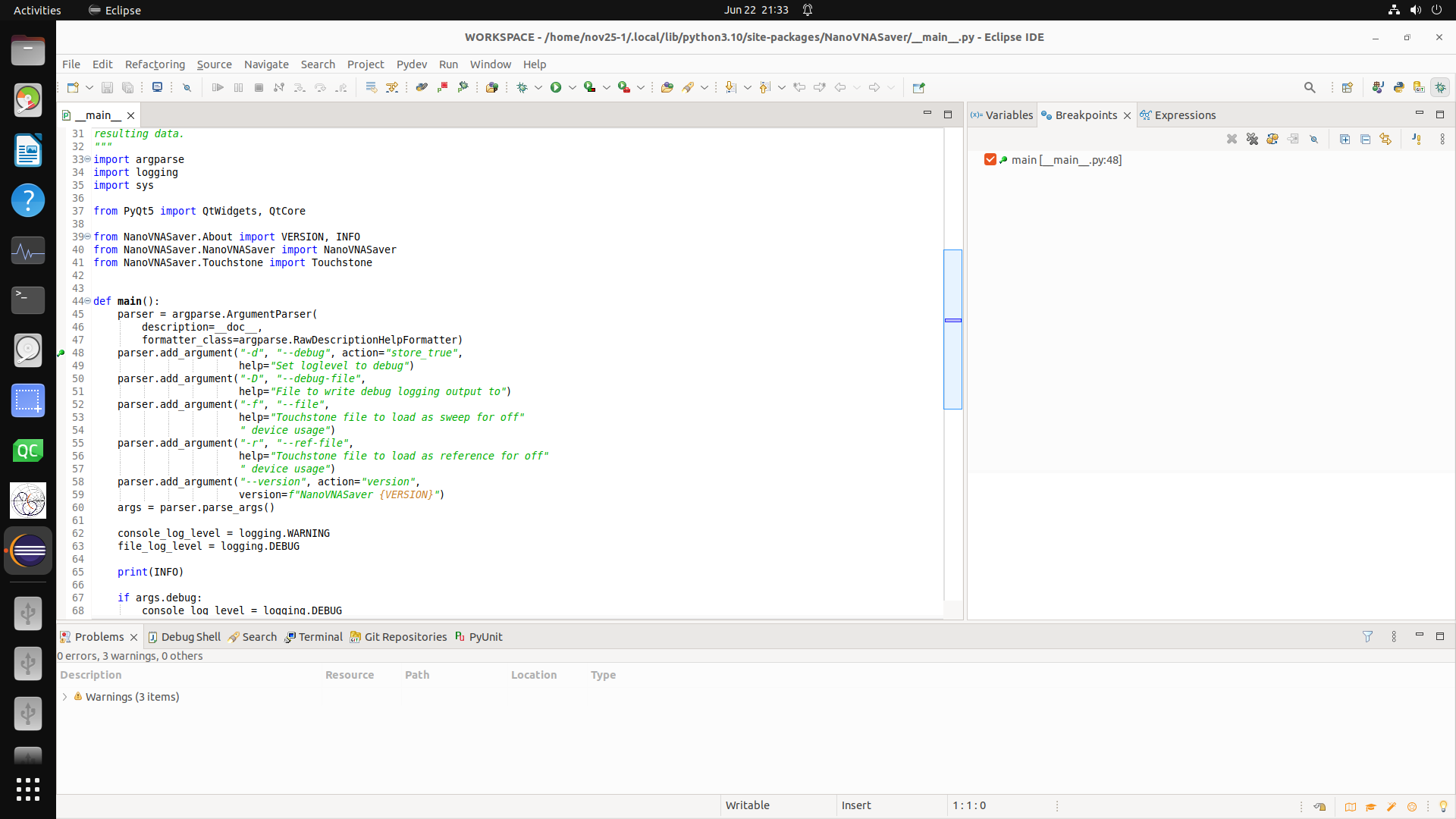Remove all breakpoints in Breakpoints view
The image size is (1456, 819).
pos(1252,140)
